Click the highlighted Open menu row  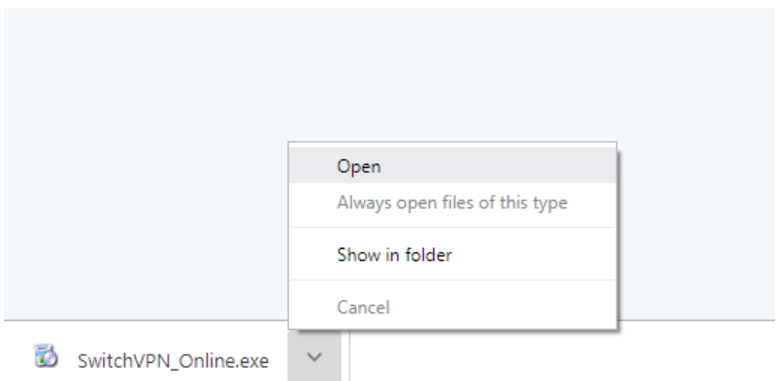(453, 166)
